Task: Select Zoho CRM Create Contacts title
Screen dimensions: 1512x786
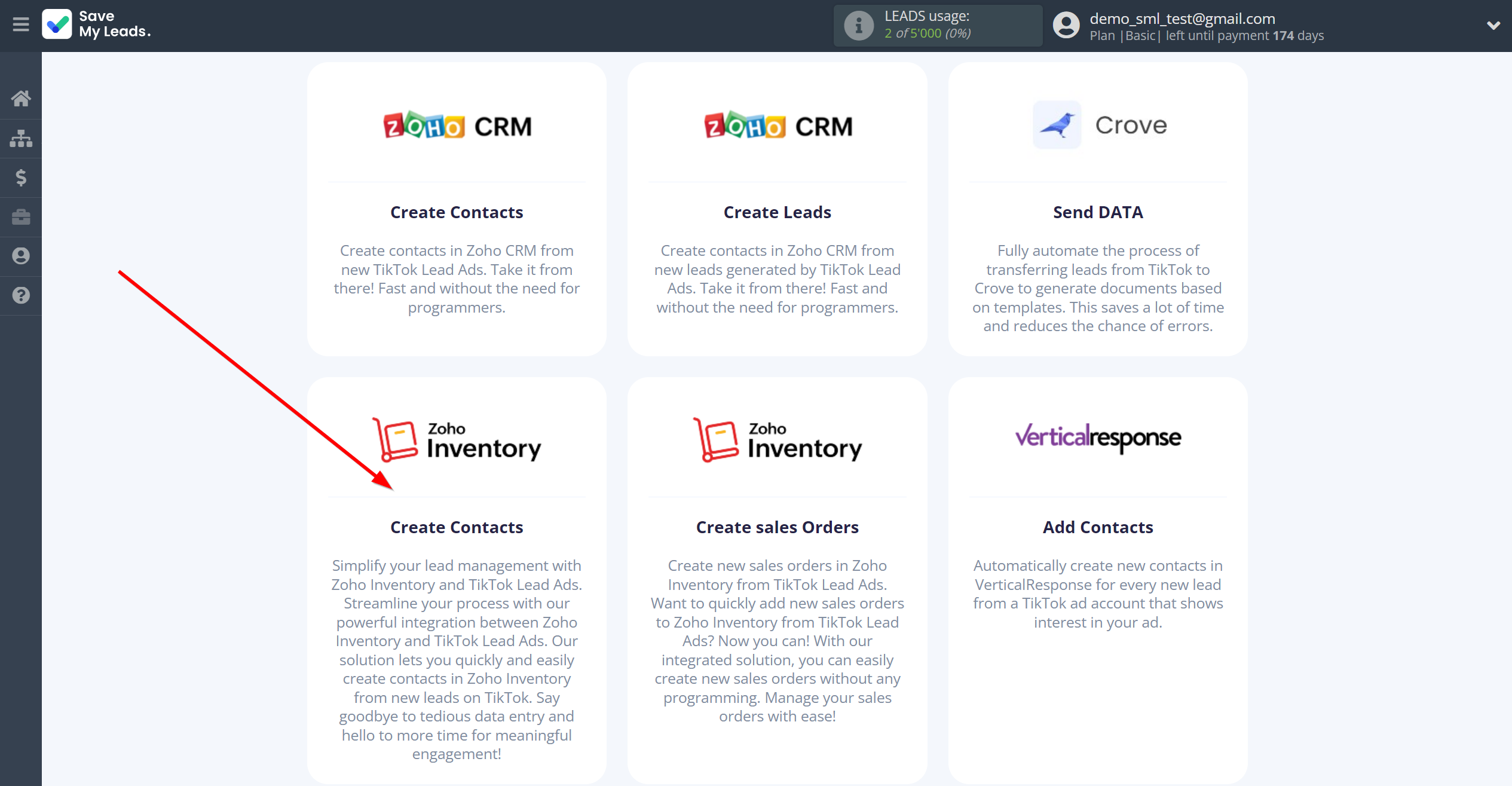Action: pos(457,212)
